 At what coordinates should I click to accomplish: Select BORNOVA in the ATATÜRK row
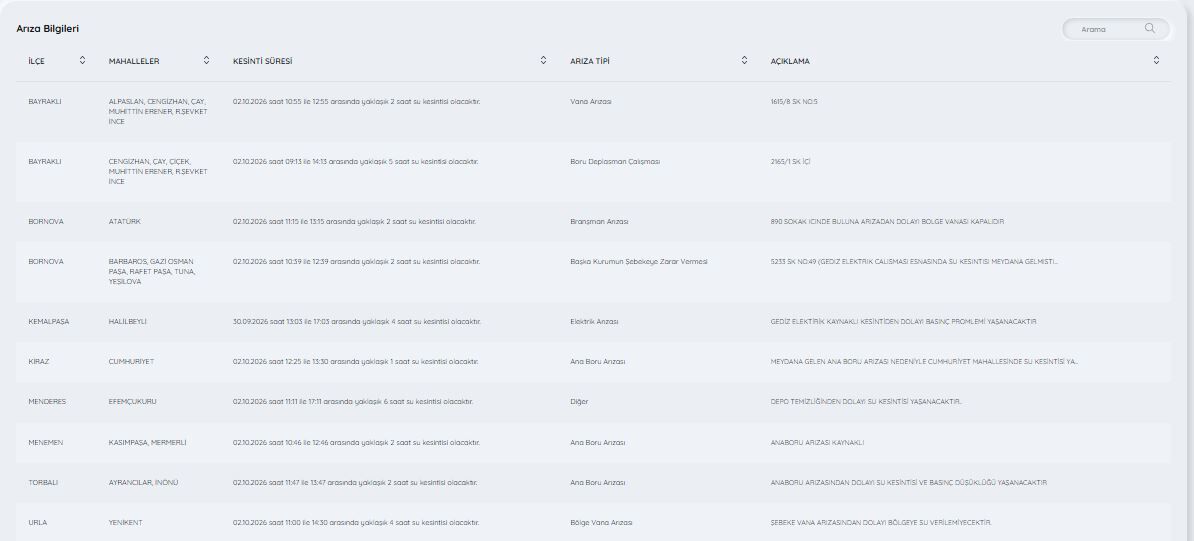(46, 222)
